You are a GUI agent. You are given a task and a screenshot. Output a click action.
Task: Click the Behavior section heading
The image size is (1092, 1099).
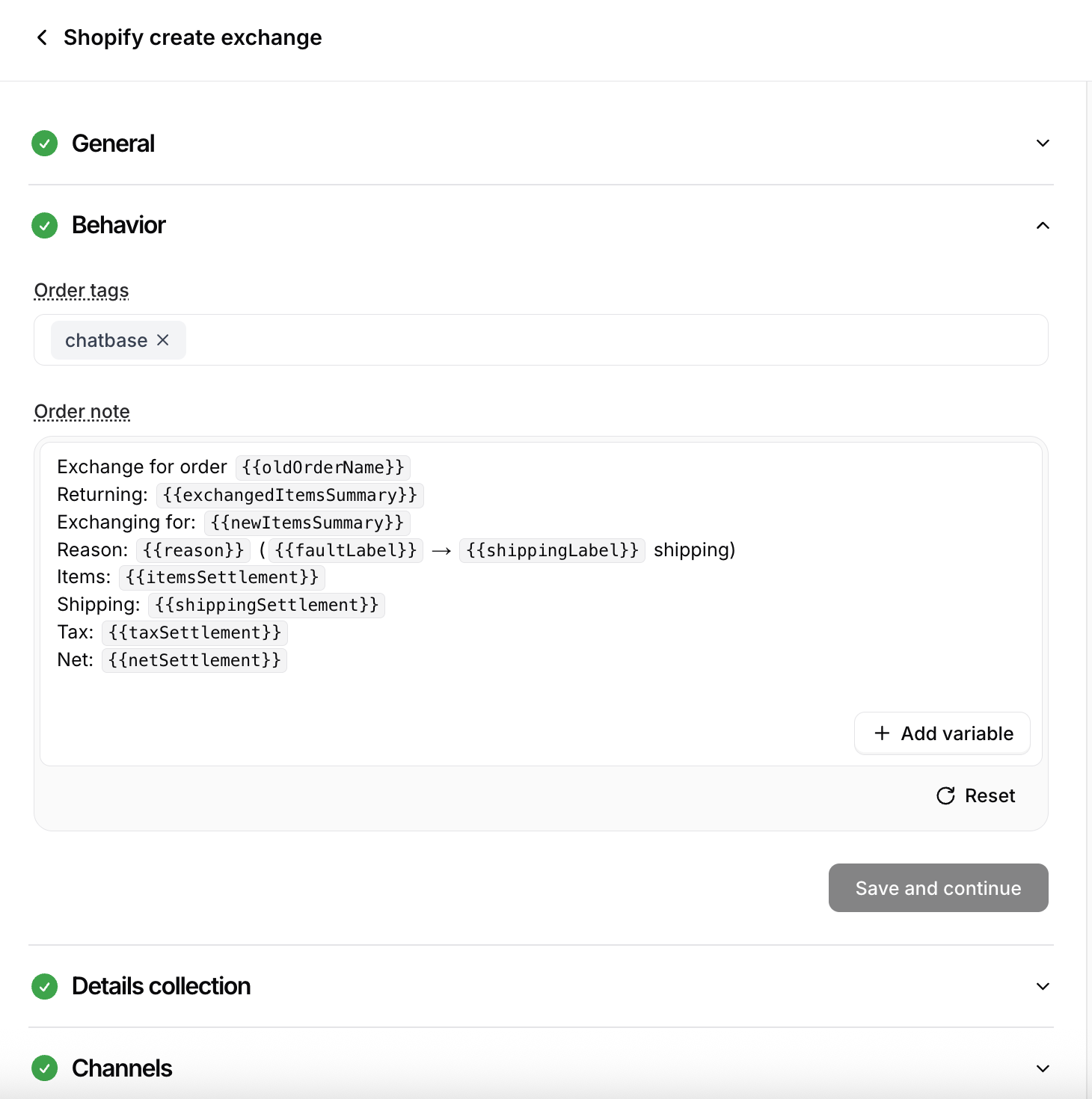[118, 225]
